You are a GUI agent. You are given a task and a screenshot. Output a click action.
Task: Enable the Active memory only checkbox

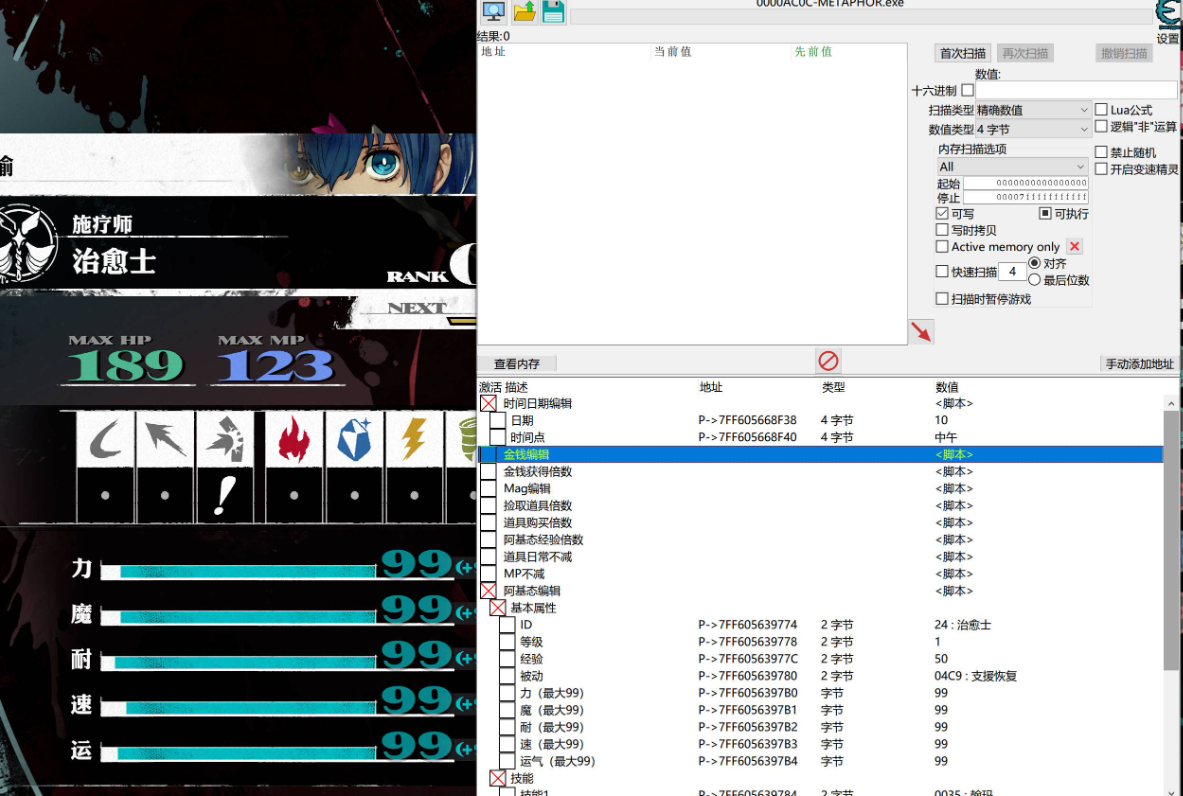[942, 247]
